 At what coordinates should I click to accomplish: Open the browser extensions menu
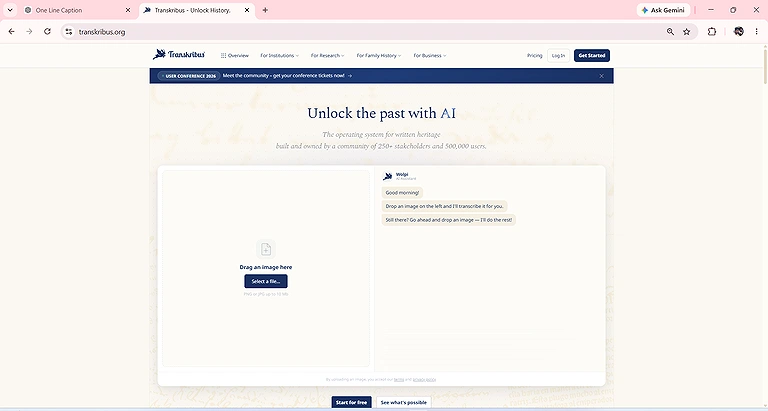click(712, 32)
